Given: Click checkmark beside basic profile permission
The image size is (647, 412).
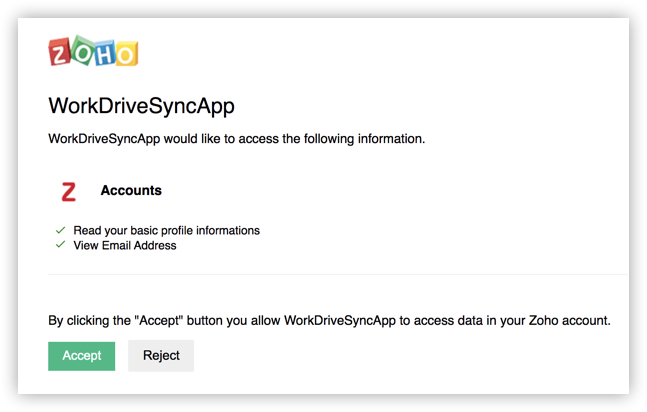Looking at the screenshot, I should click(x=61, y=230).
